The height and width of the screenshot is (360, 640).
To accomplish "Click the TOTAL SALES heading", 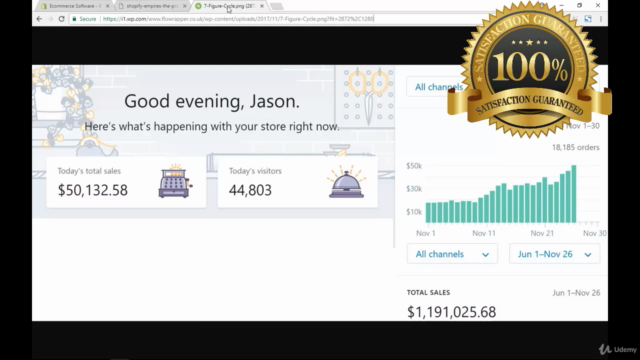I will [x=428, y=293].
